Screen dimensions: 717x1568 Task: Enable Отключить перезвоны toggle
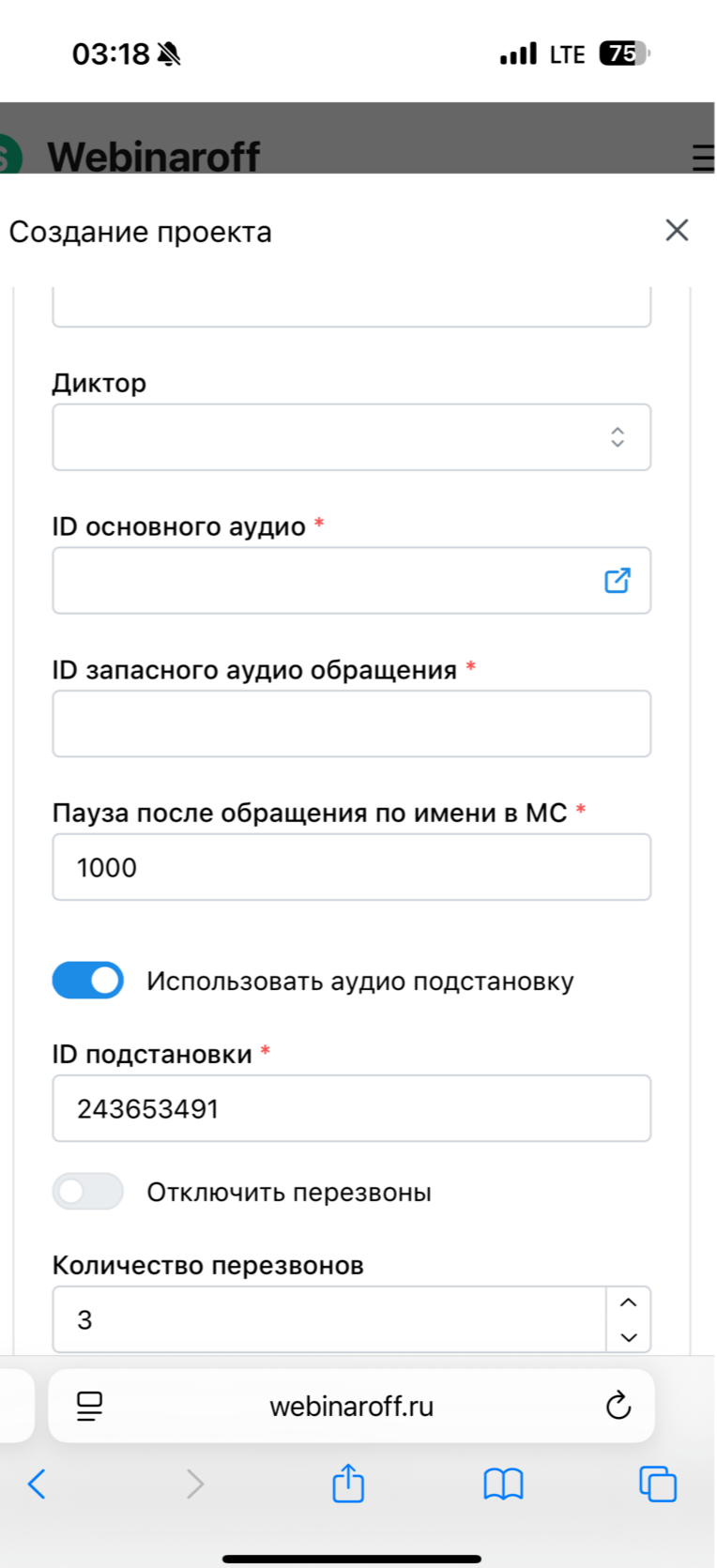click(x=88, y=1192)
